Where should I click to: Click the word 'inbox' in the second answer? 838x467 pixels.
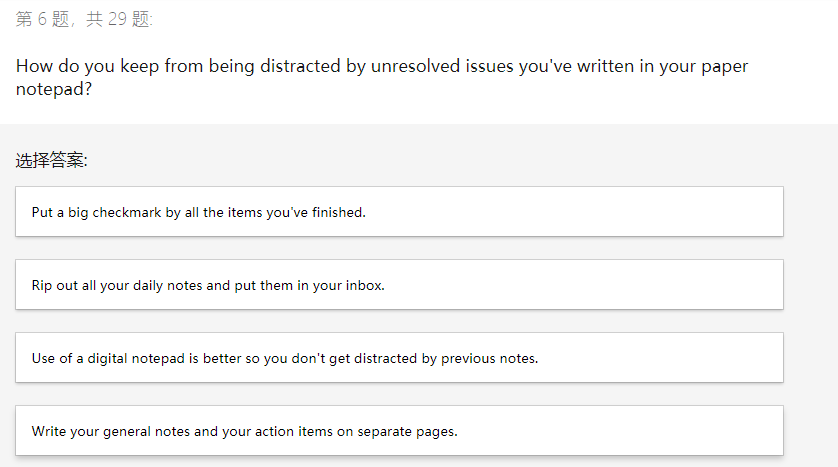coord(362,285)
